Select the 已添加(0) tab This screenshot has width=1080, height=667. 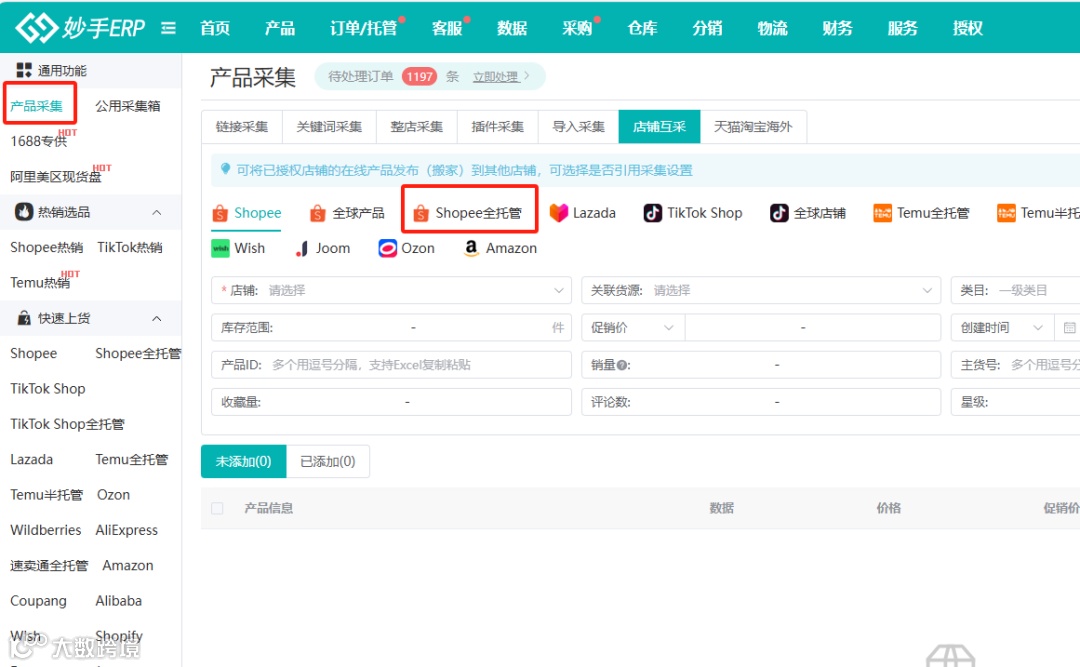pos(328,462)
